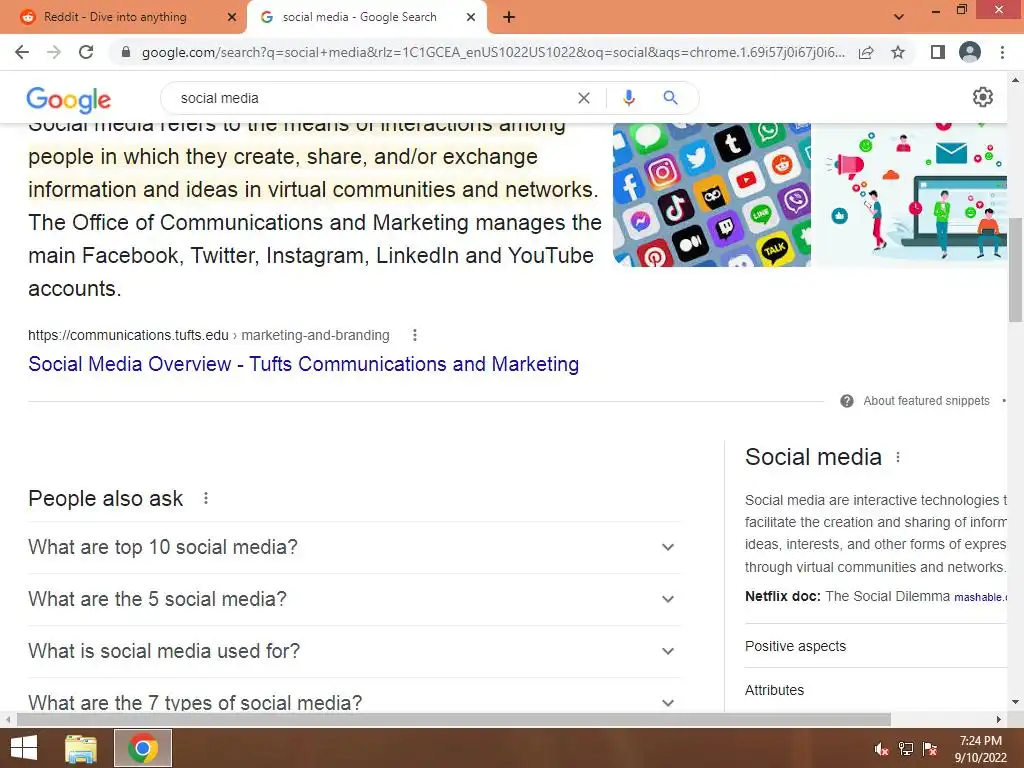1024x768 pixels.
Task: Open the social media app icons image
Action: point(712,195)
